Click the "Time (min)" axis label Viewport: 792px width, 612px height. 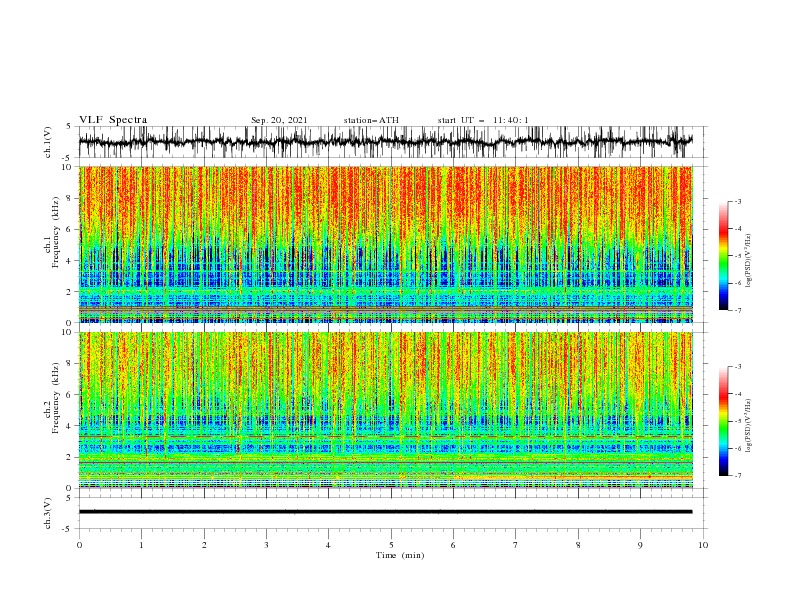pyautogui.click(x=400, y=555)
